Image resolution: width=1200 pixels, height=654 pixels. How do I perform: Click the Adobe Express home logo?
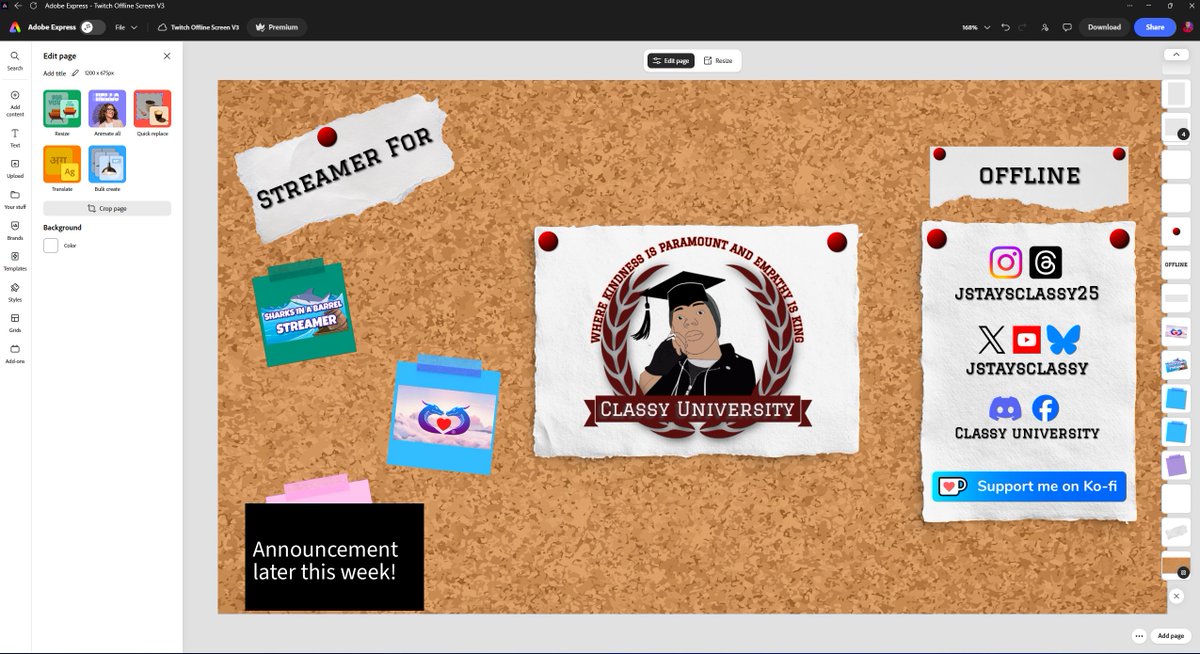click(16, 27)
